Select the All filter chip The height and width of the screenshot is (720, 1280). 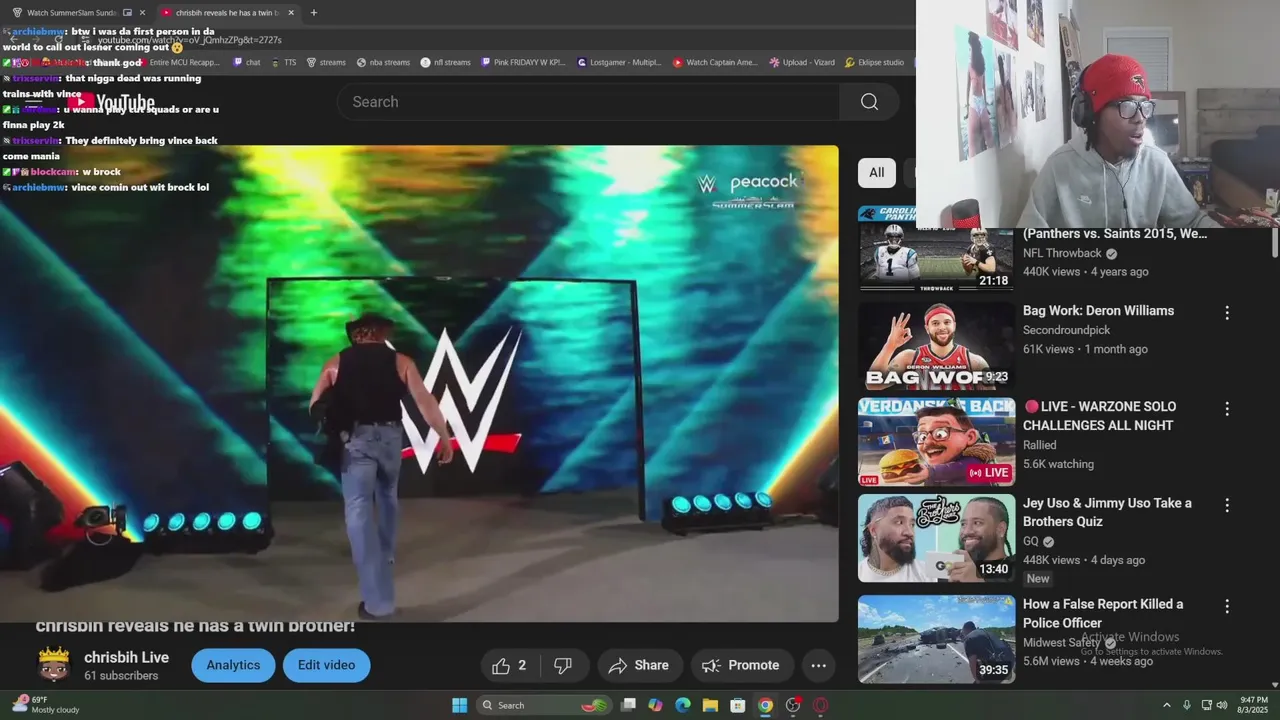tap(876, 172)
